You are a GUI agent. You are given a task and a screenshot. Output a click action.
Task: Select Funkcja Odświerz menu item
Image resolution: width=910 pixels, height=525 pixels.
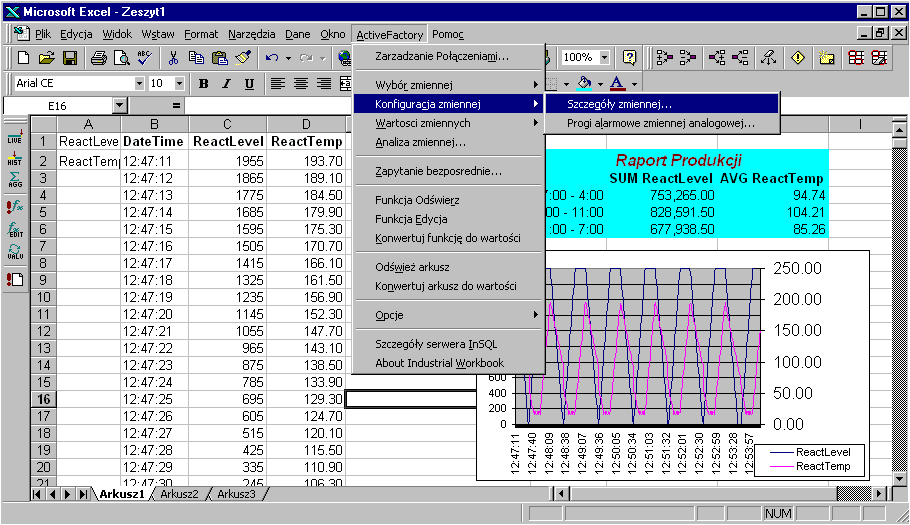(449, 200)
